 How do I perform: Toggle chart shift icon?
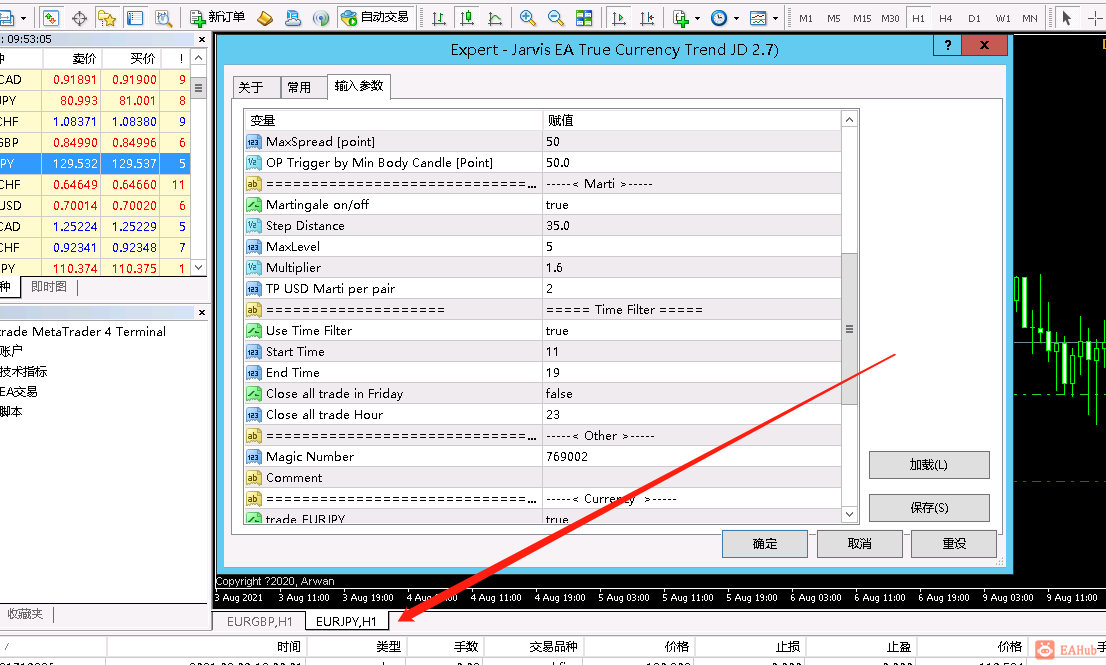(x=647, y=18)
